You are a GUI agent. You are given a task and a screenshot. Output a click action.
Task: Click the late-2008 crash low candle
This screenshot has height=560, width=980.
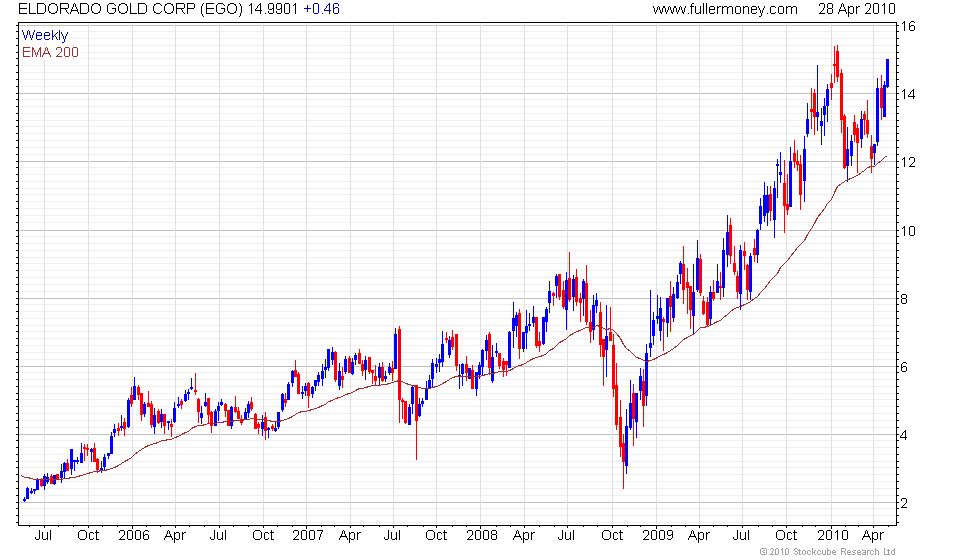[624, 459]
